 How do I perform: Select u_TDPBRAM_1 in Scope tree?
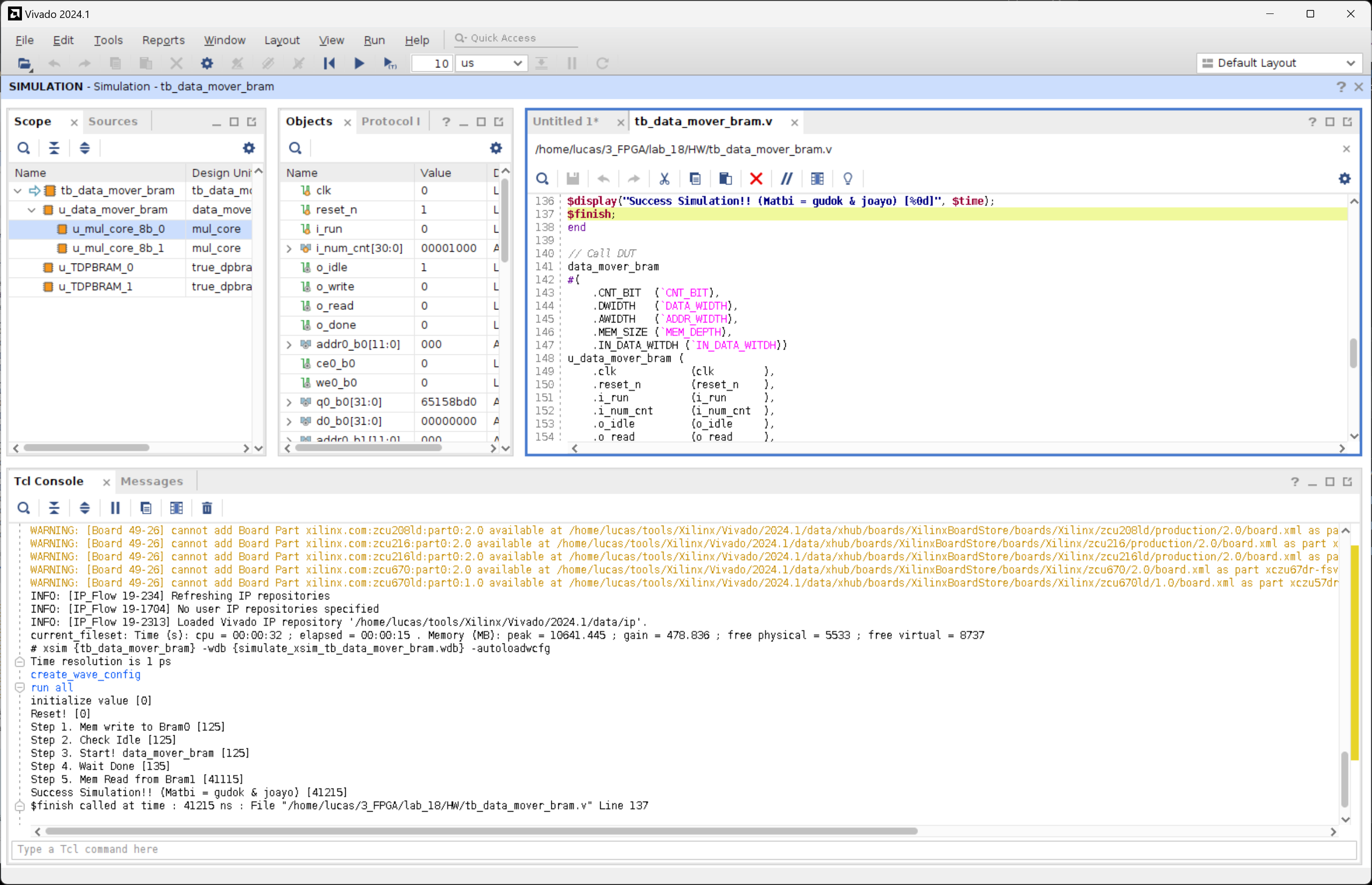pyautogui.click(x=95, y=287)
